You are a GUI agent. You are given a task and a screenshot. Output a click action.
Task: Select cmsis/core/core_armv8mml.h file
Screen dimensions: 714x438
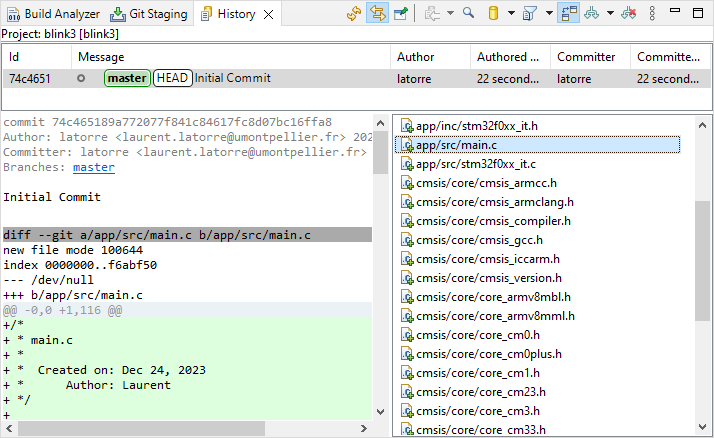[488, 316]
